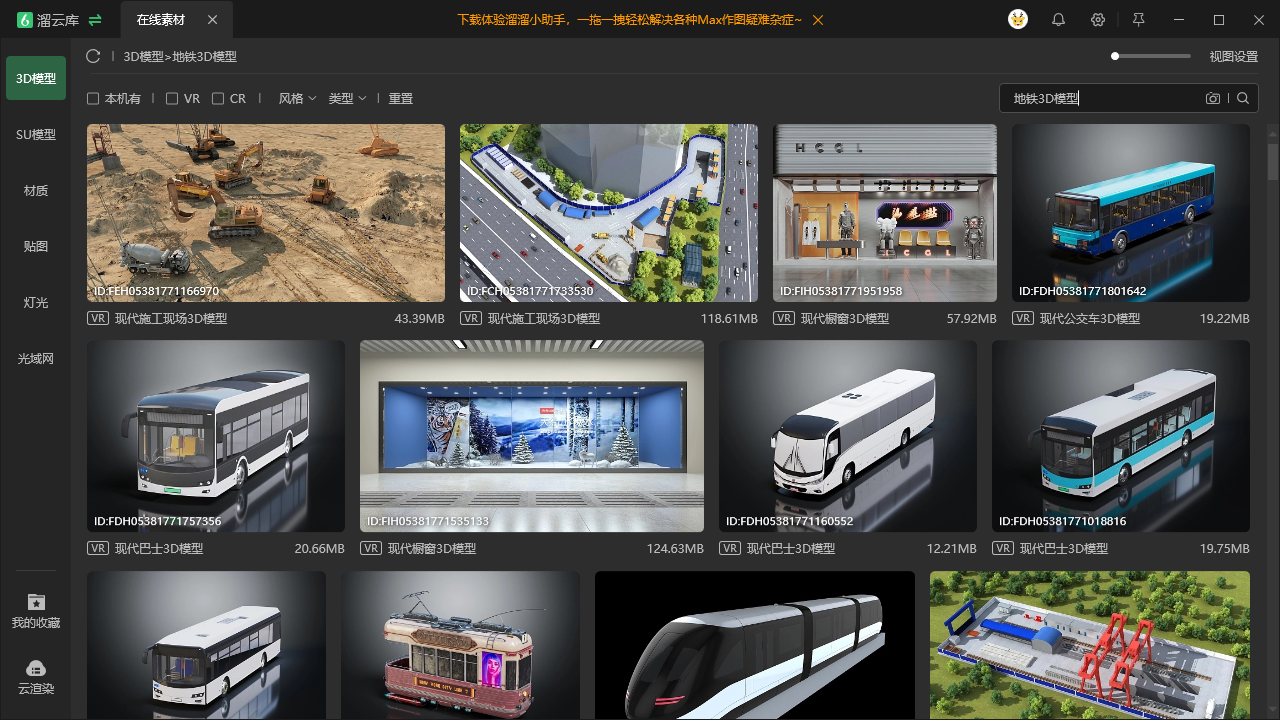Click the 43.39MB file size text
Image resolution: width=1280 pixels, height=720 pixels.
point(420,319)
